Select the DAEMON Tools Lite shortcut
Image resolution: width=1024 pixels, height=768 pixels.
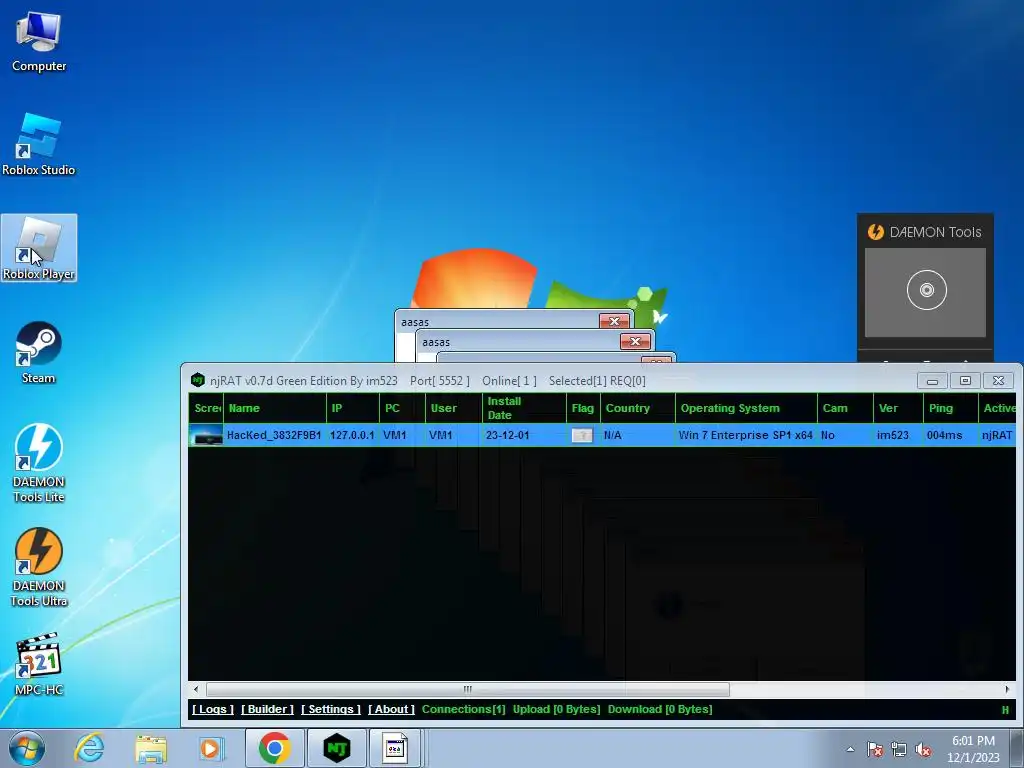pyautogui.click(x=39, y=464)
